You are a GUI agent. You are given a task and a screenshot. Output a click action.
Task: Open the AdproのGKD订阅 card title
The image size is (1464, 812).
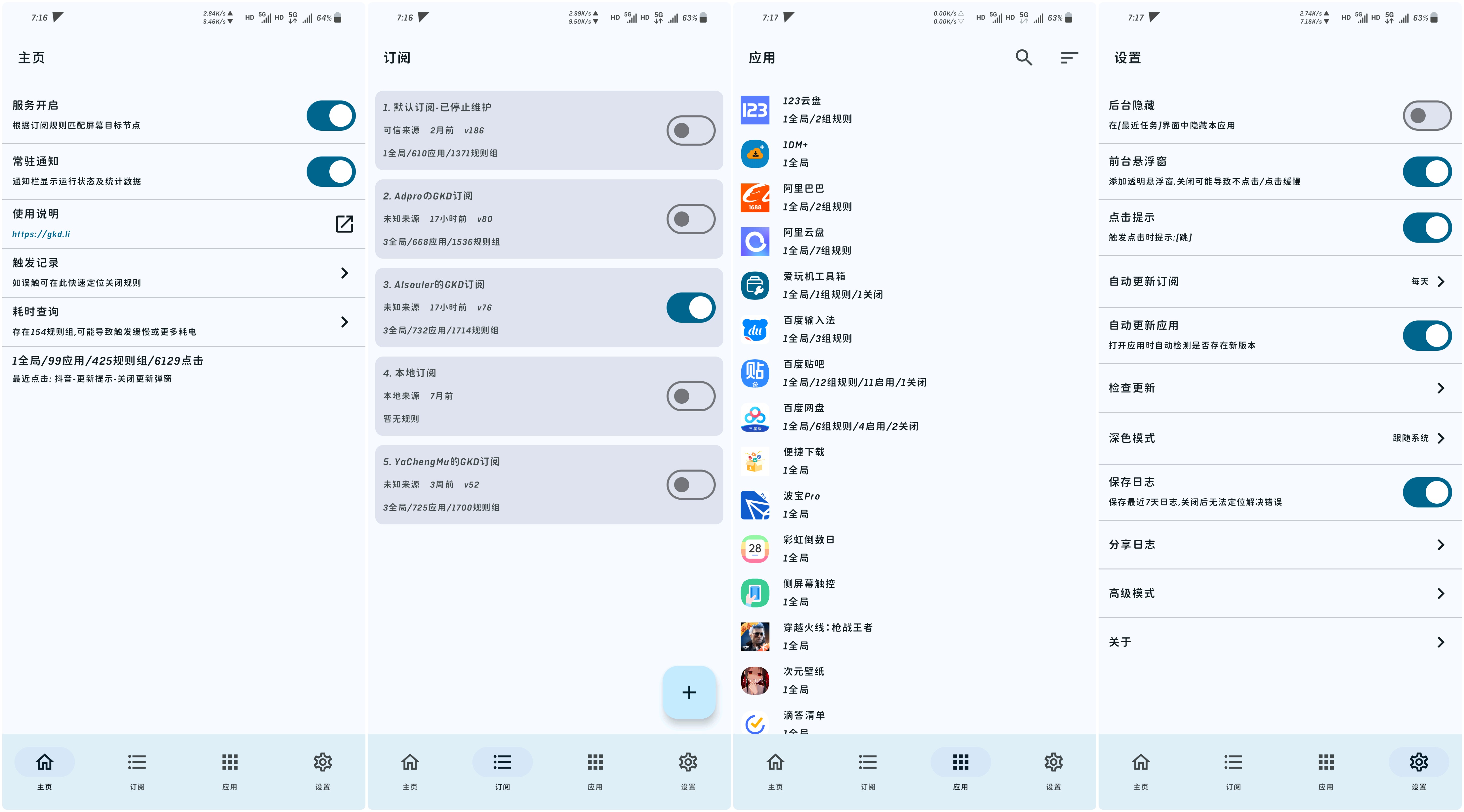427,196
